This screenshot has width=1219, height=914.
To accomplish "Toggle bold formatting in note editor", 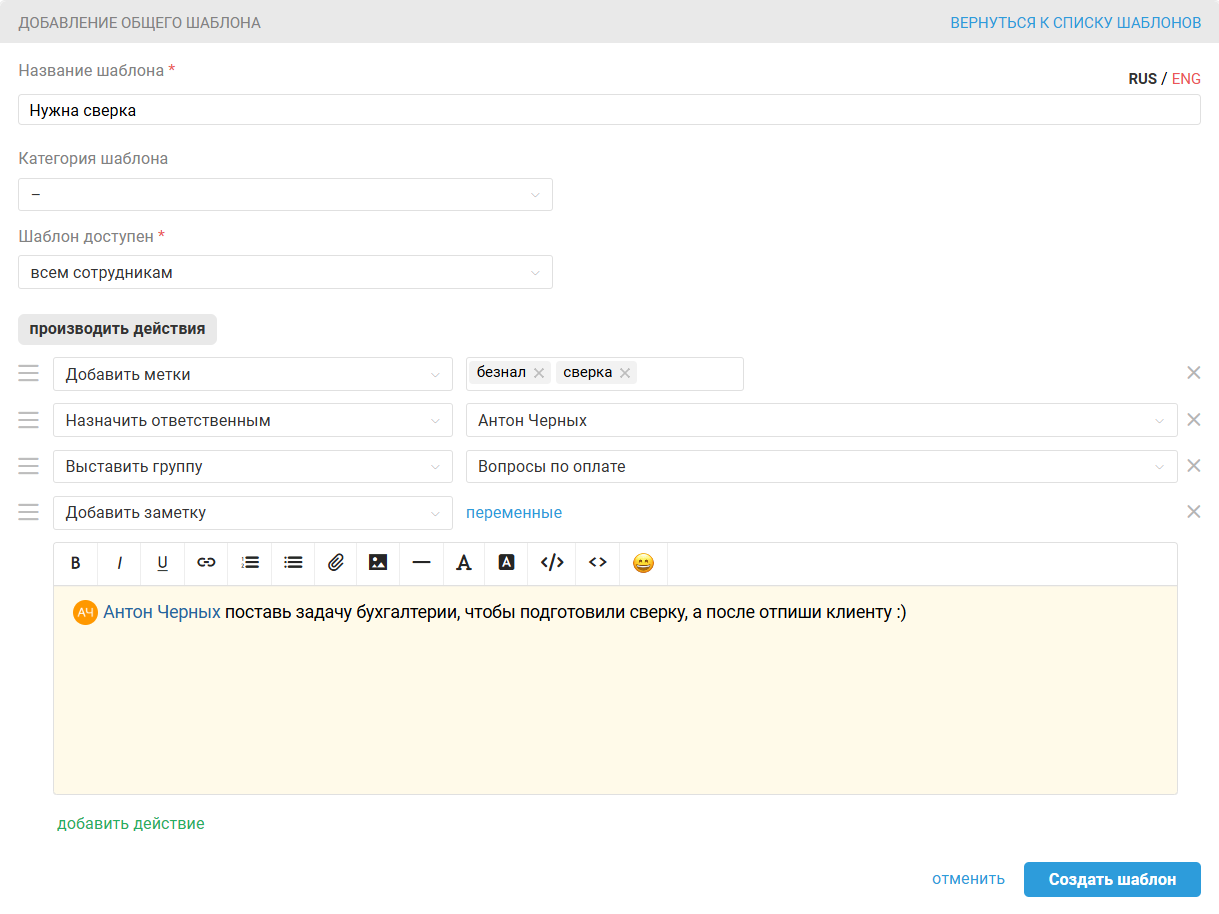I will tap(76, 563).
